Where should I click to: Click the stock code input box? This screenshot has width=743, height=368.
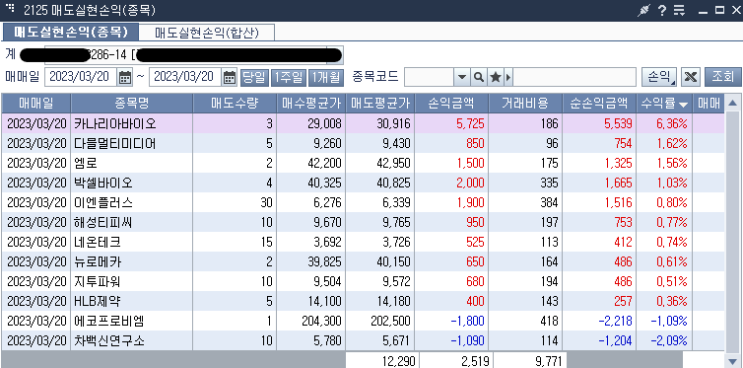coord(429,77)
